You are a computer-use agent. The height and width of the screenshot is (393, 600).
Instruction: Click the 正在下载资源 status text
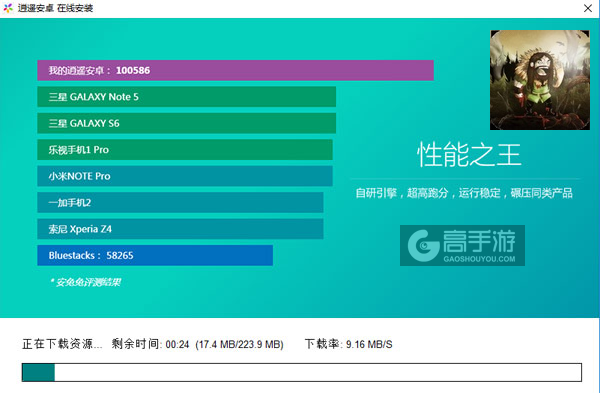tap(62, 344)
